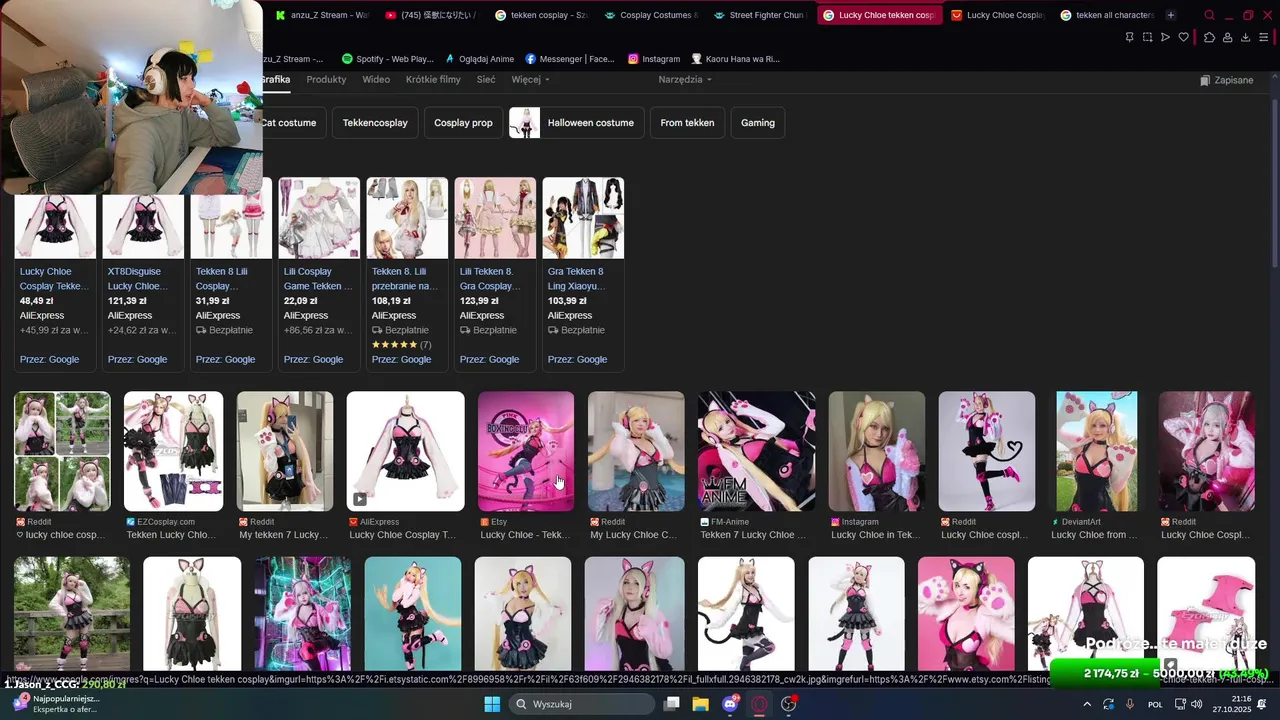1280x720 pixels.
Task: Open Task View on the taskbar
Action: pyautogui.click(x=672, y=704)
